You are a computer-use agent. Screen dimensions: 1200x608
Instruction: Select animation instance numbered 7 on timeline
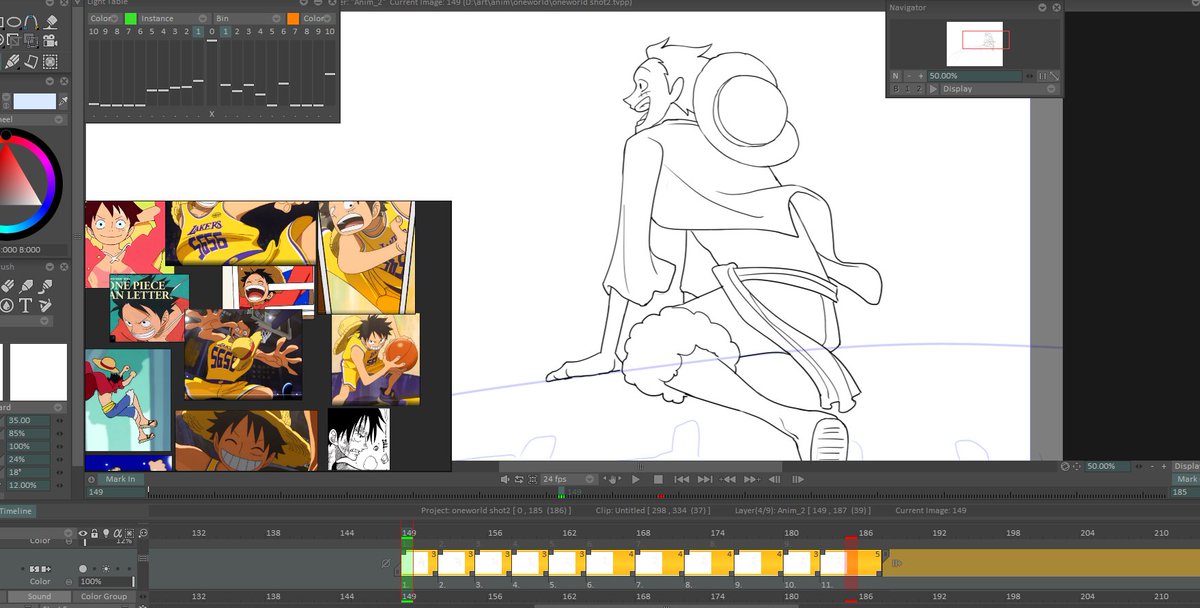[x=661, y=563]
